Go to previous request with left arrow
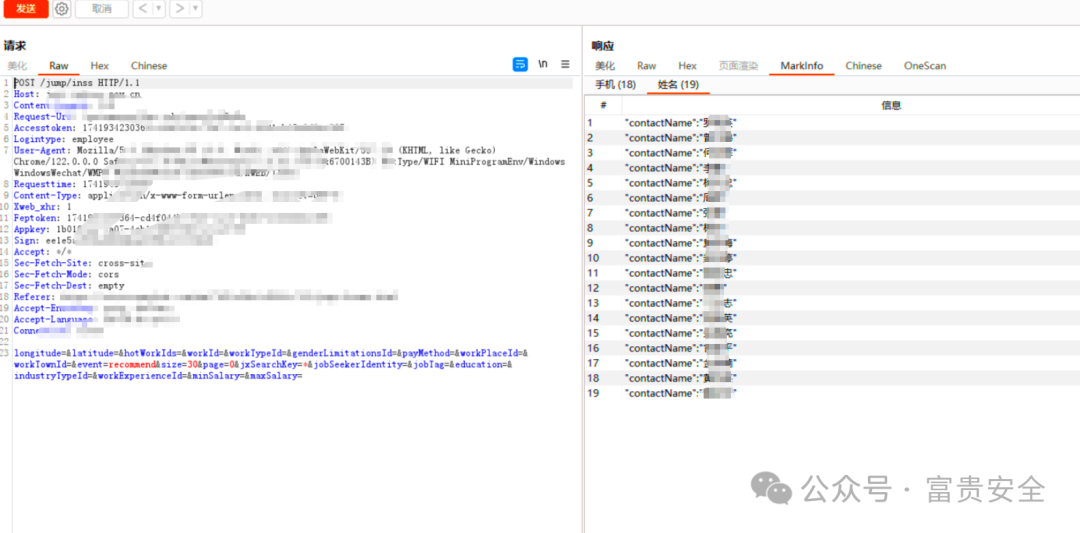This screenshot has height=533, width=1080. (x=141, y=9)
